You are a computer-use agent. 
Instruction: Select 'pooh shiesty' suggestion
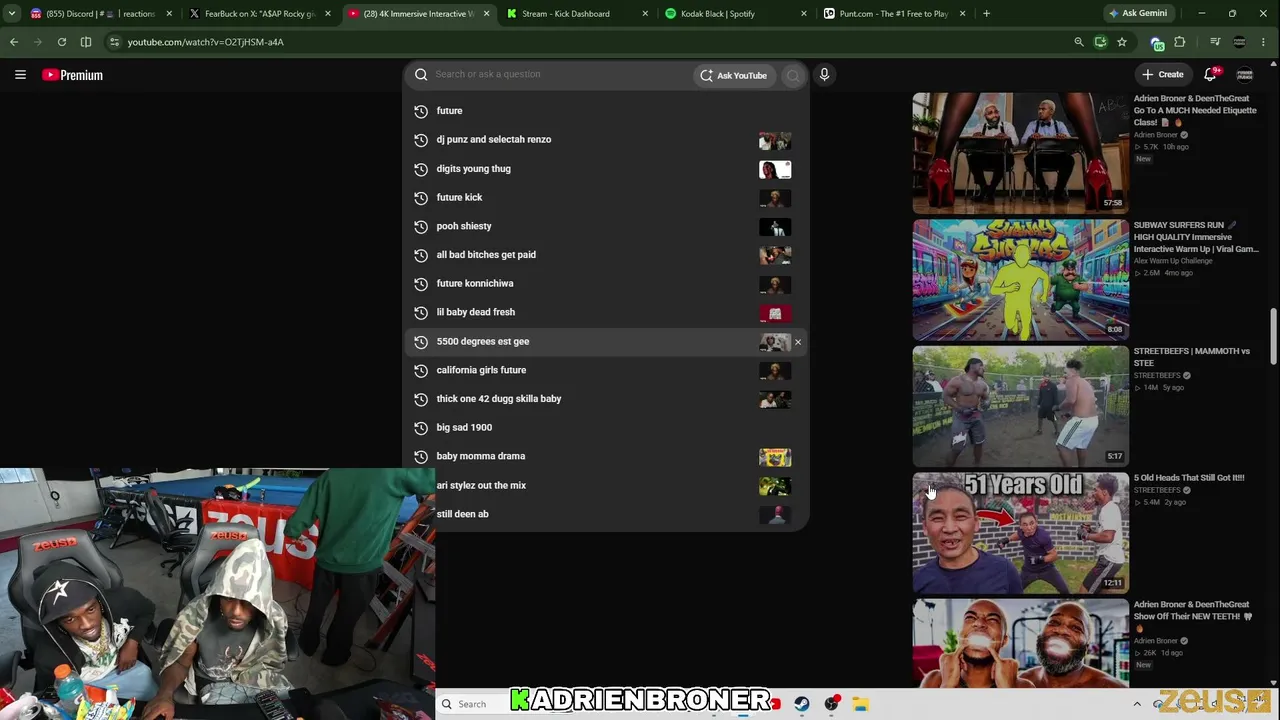coord(605,226)
